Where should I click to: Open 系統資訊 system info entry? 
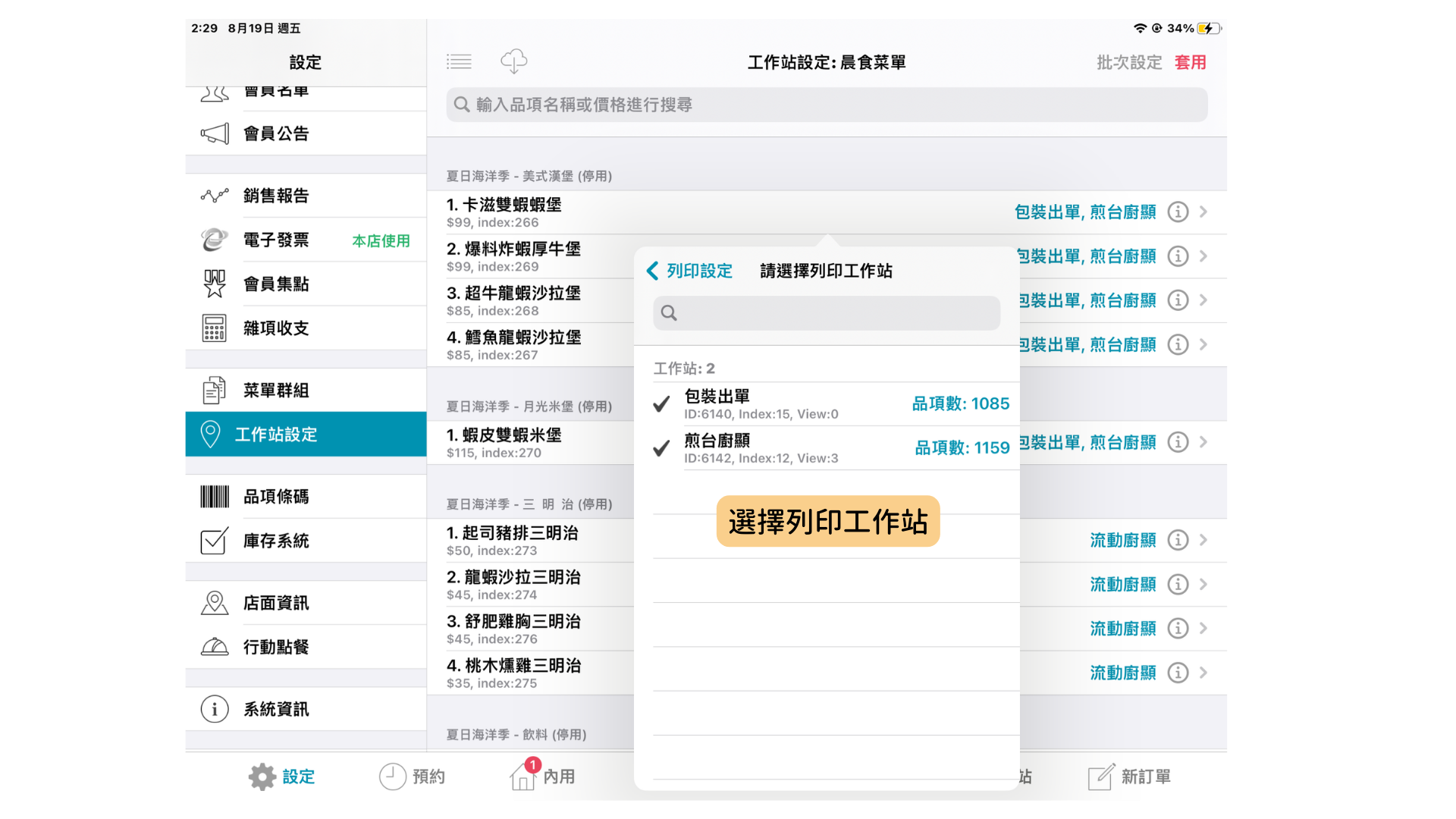tap(306, 709)
